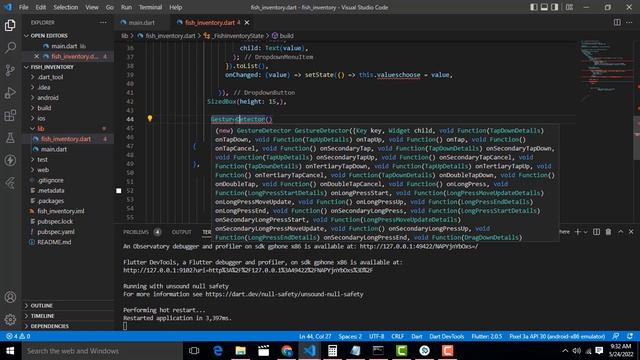Open Explorer Views and More Actions ellipsis

pos(103,22)
